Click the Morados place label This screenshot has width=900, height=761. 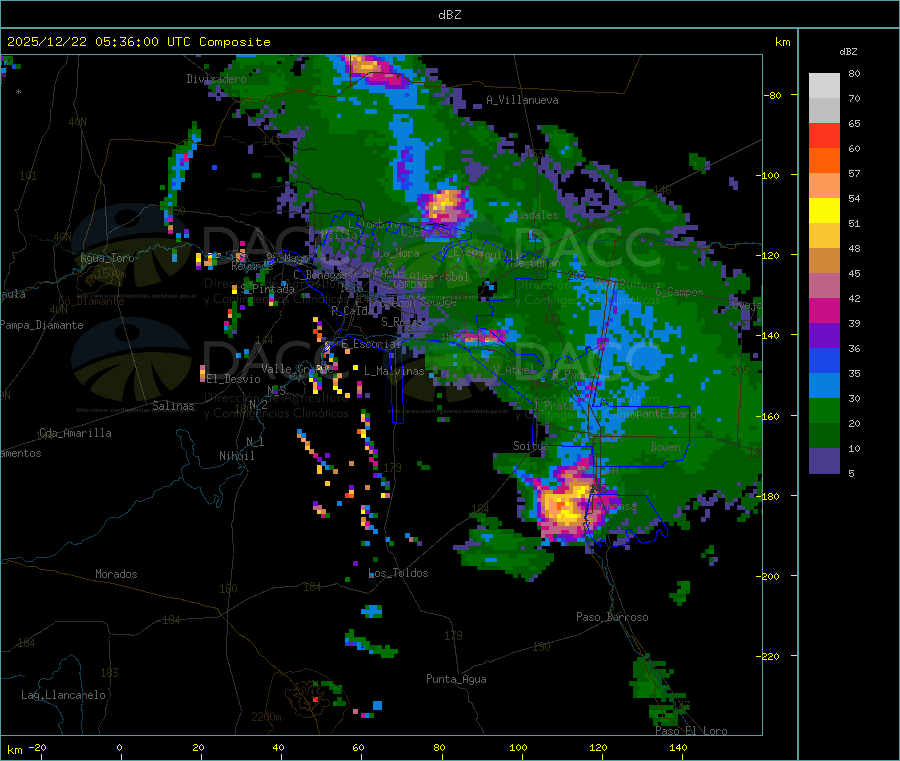coord(116,574)
